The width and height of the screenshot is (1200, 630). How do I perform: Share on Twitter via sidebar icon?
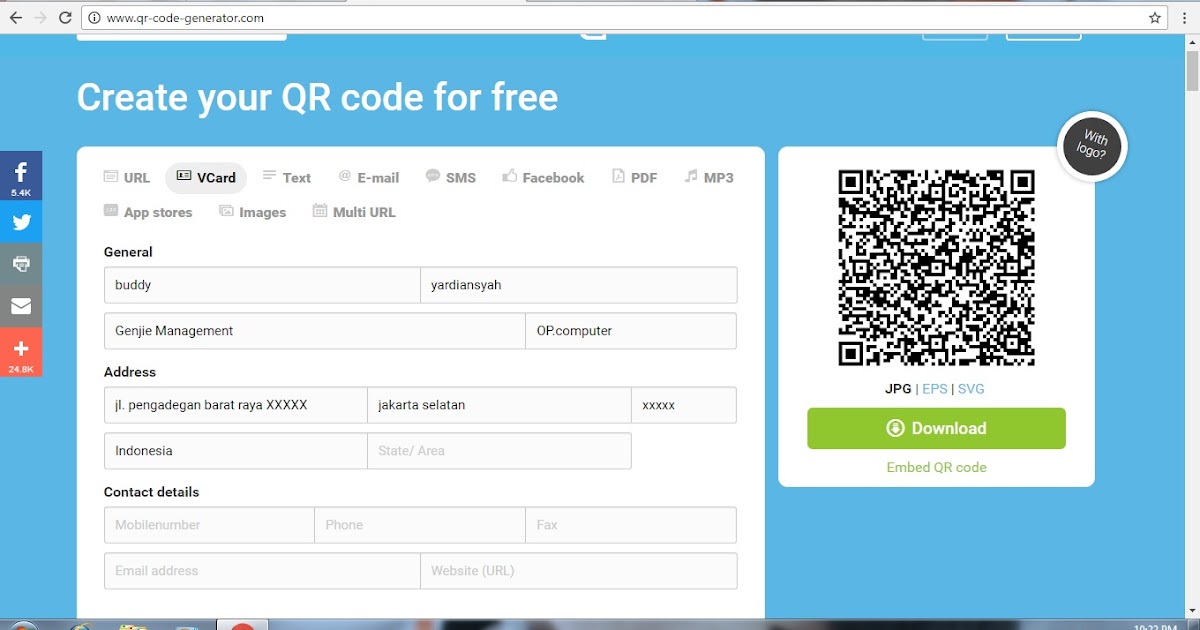click(21, 222)
